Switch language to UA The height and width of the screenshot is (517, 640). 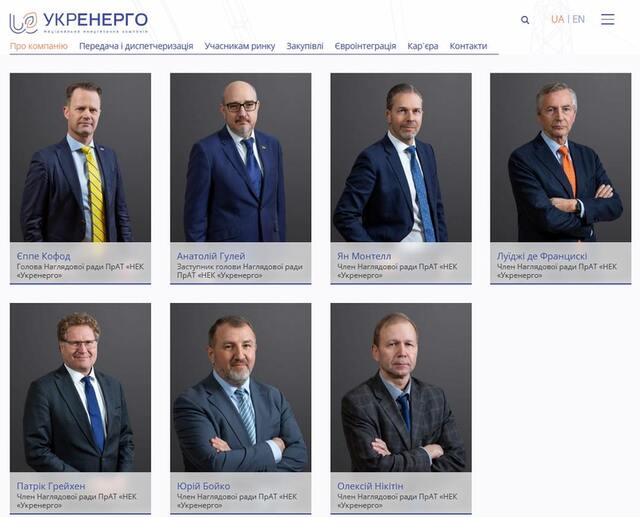point(558,19)
